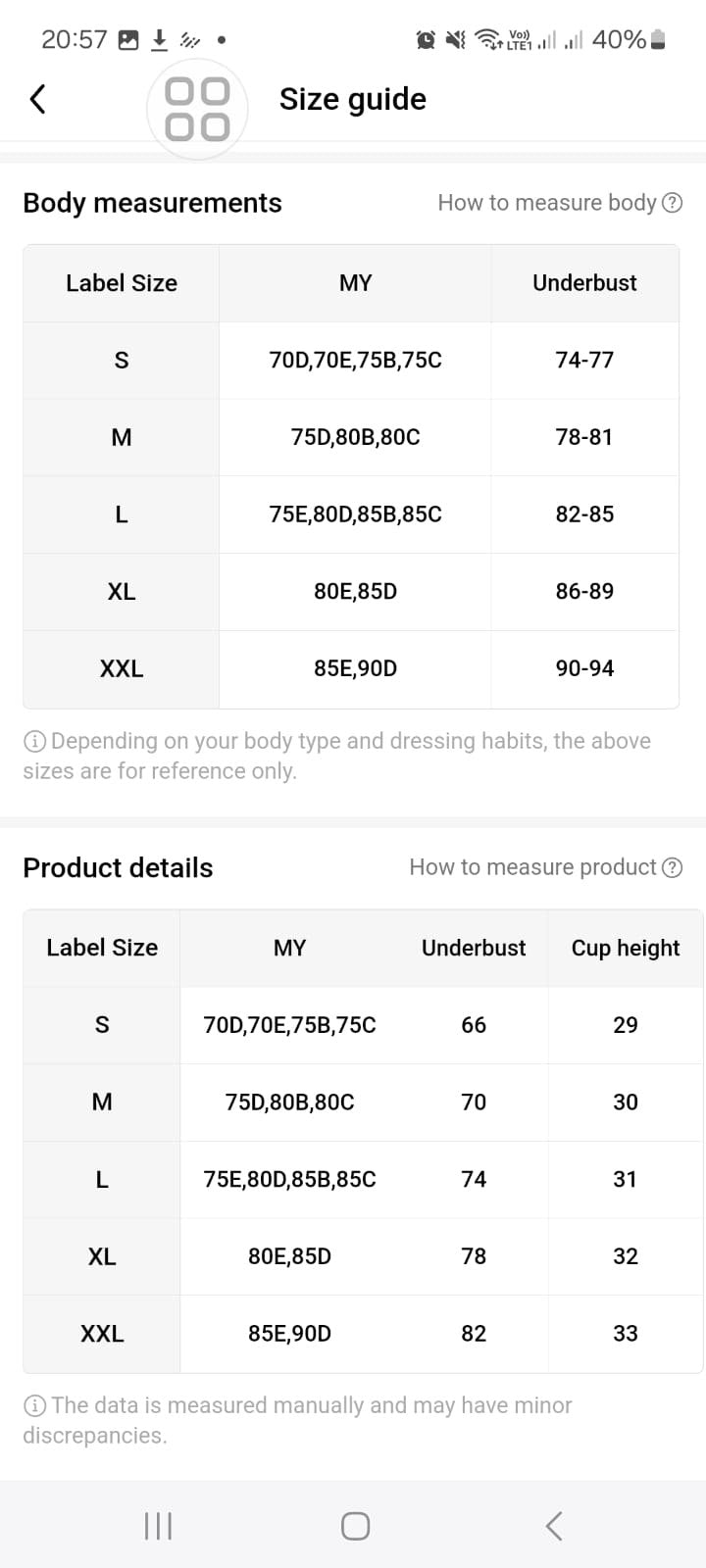
Task: Tap the Android home button icon
Action: 355,1526
